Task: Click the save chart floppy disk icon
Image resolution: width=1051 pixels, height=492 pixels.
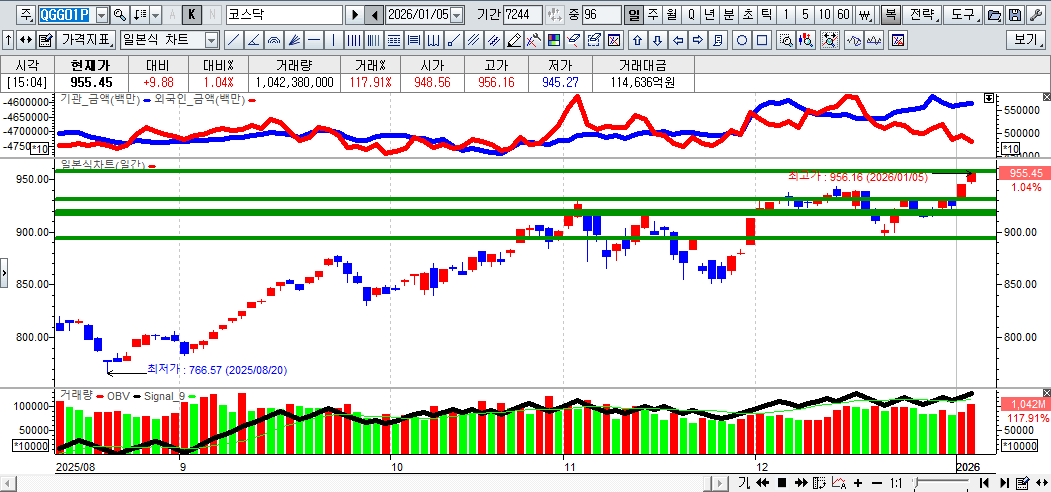Action: coord(1015,15)
